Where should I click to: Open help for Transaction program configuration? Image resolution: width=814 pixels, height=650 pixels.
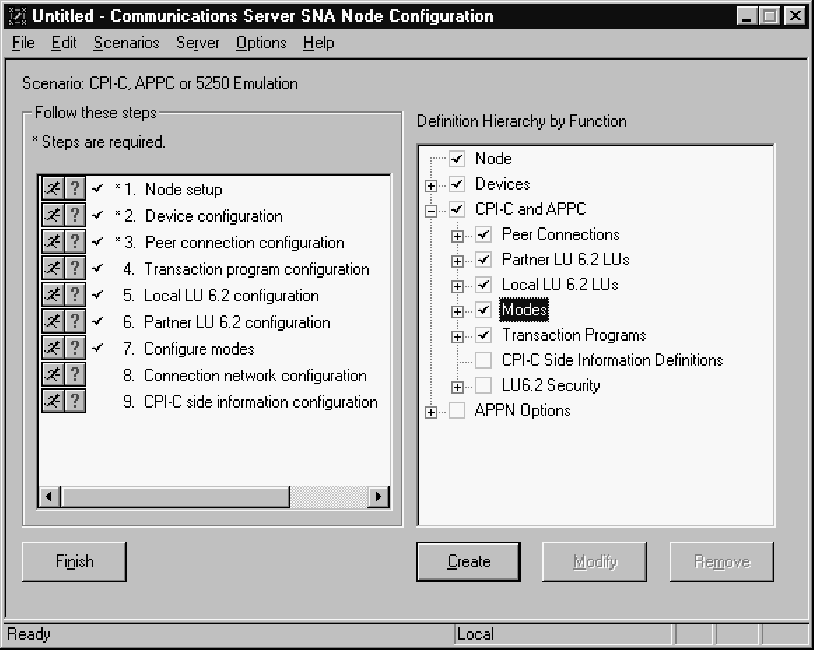75,268
